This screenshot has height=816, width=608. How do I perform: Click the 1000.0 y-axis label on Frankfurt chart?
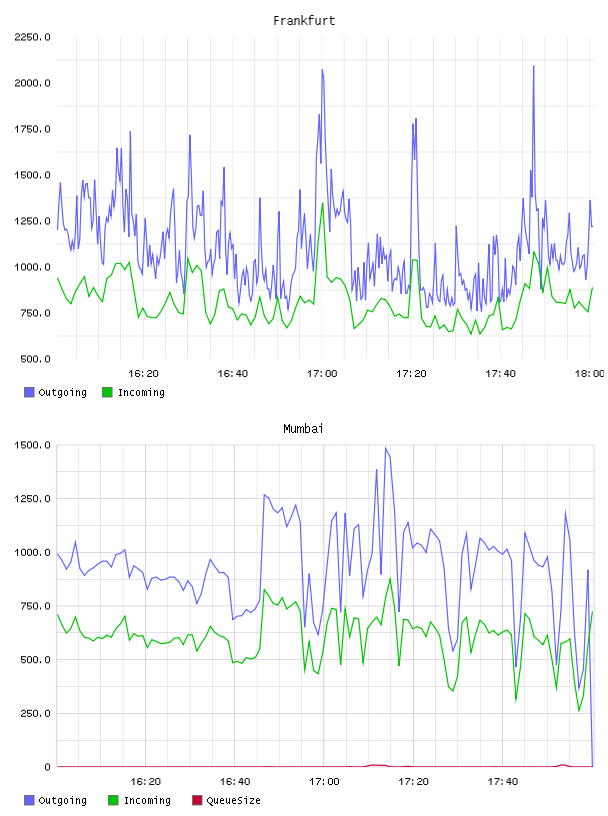click(x=32, y=267)
